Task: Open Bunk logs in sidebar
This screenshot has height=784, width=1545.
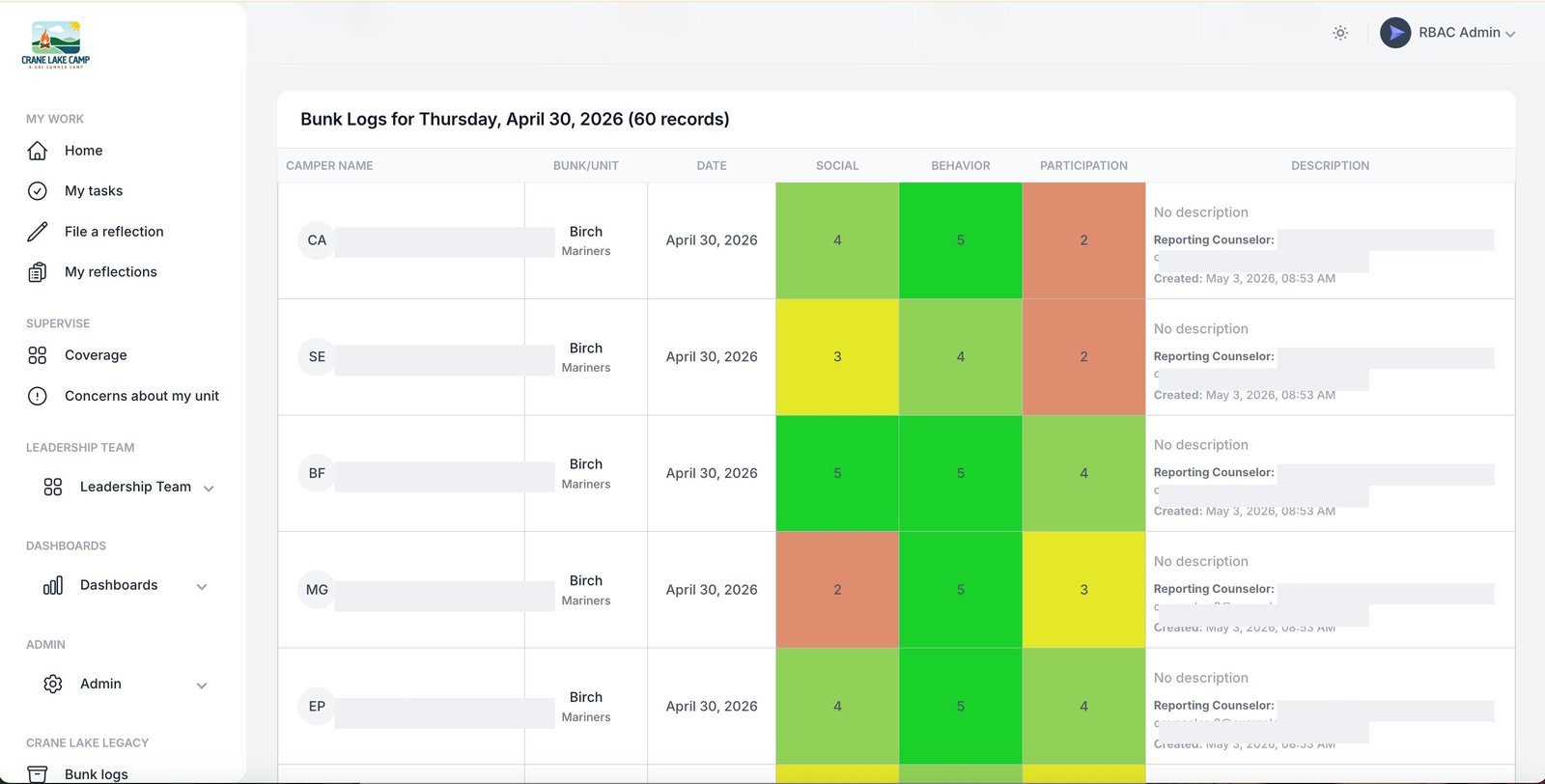Action: click(97, 774)
